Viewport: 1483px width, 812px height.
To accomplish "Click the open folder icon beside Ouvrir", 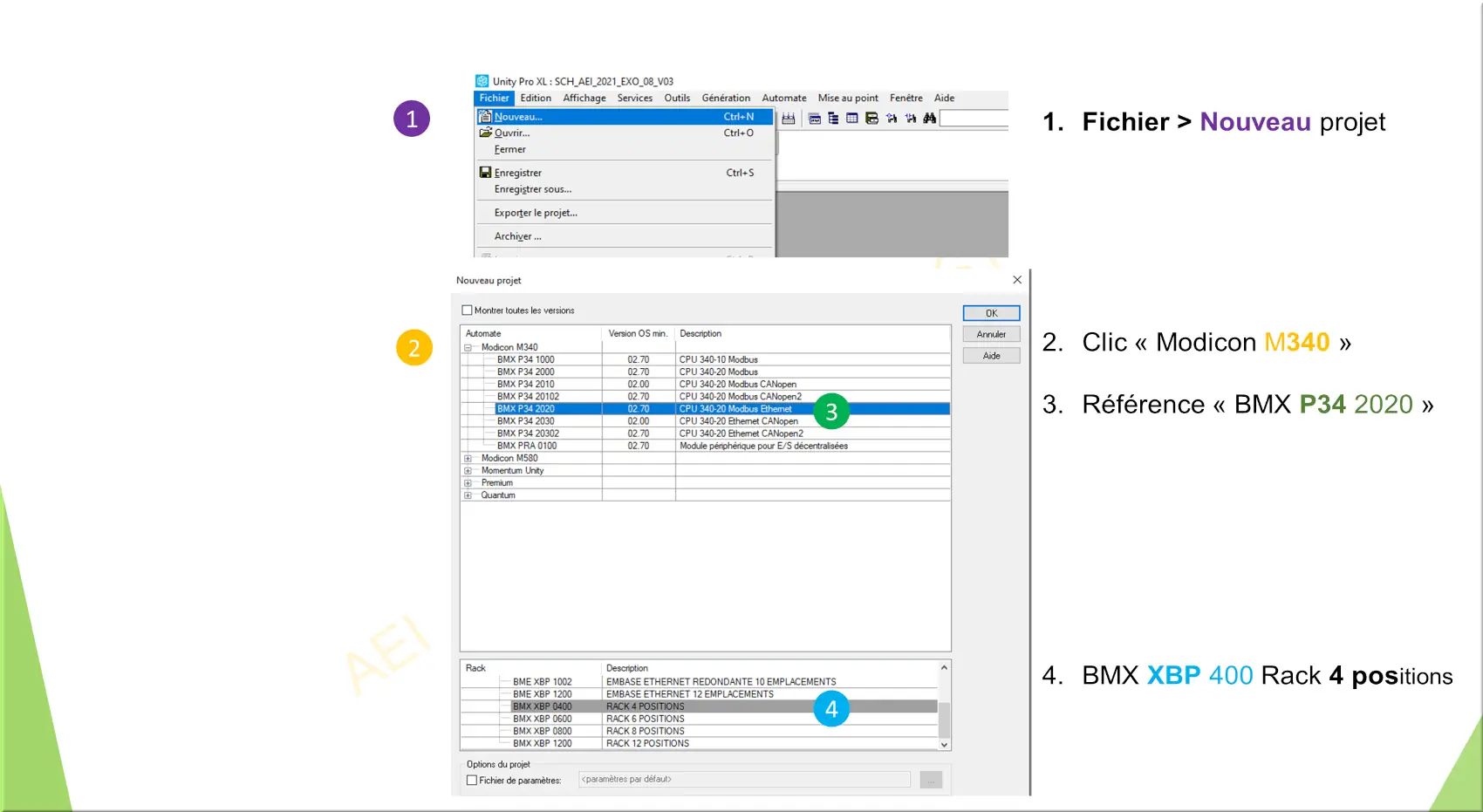I will (485, 133).
